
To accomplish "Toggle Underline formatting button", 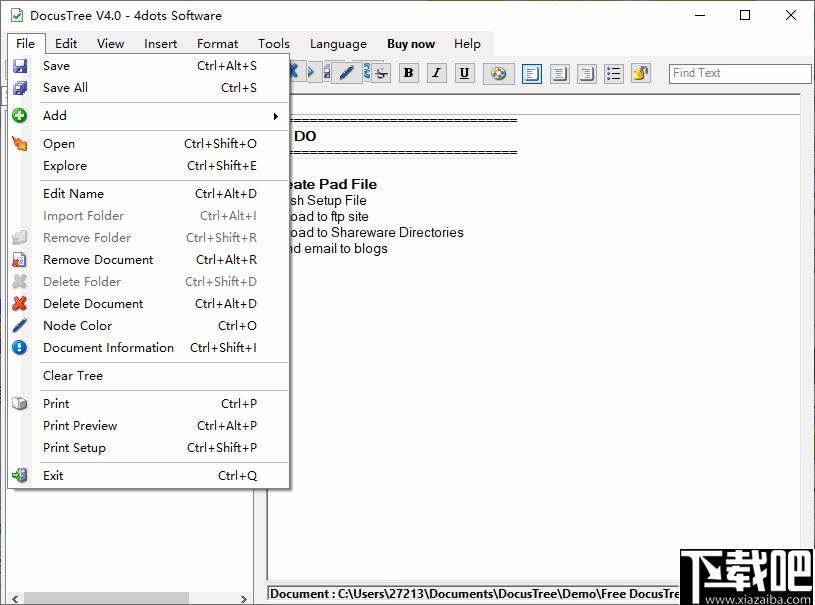I will tap(465, 73).
